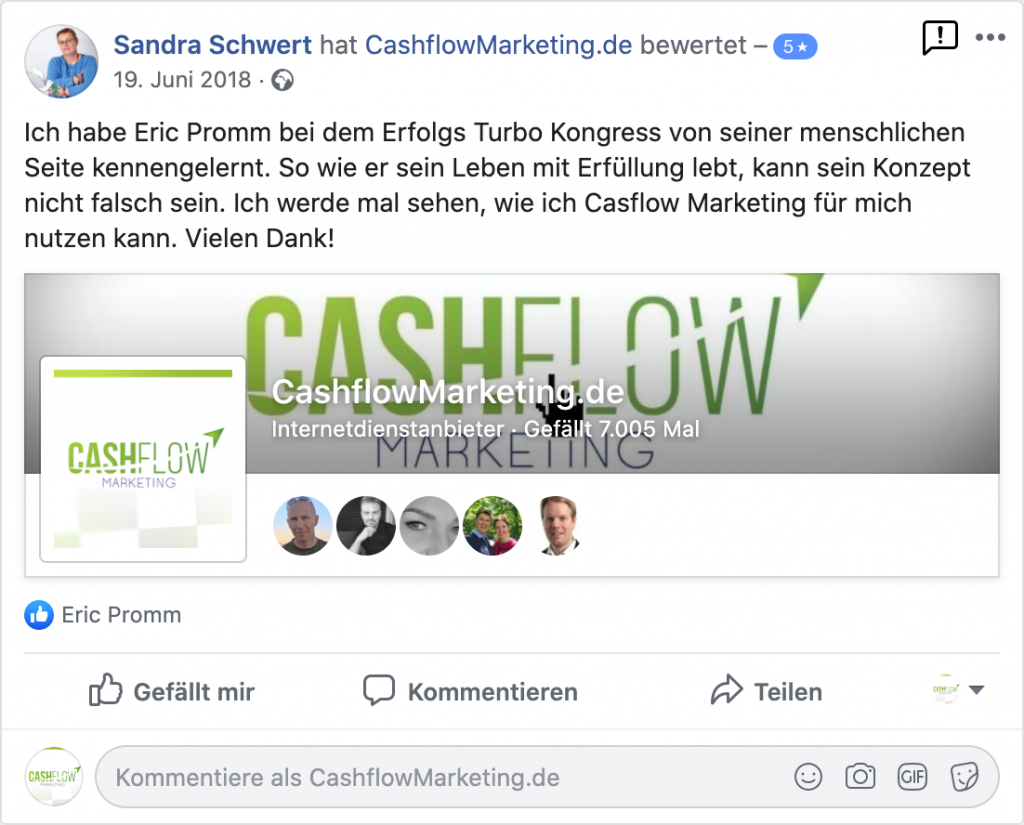
Task: Open the emoji smiley picker
Action: (808, 777)
